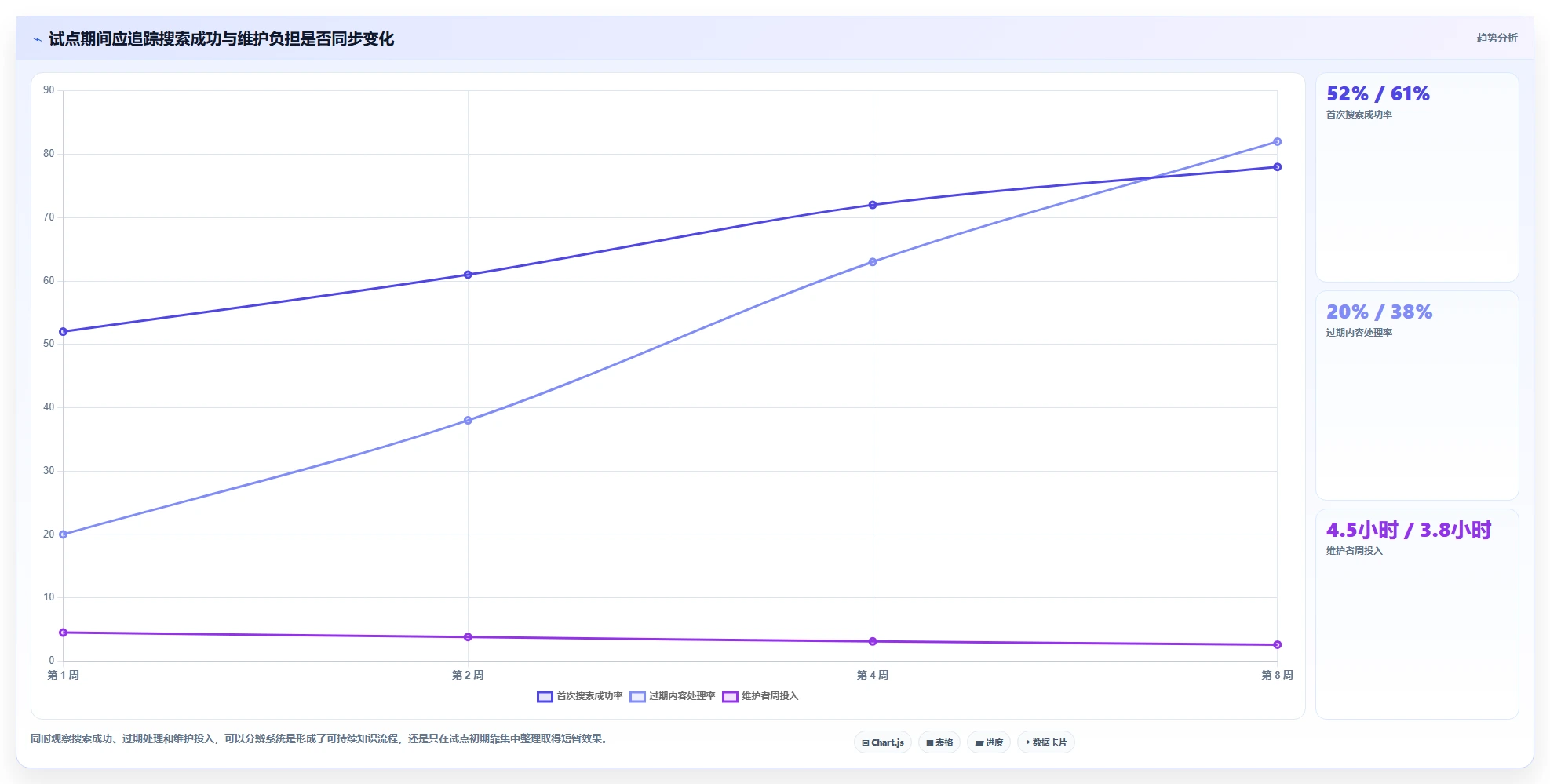The width and height of the screenshot is (1550, 784).
Task: Click the 维护者周投入 legend color box
Action: (730, 697)
